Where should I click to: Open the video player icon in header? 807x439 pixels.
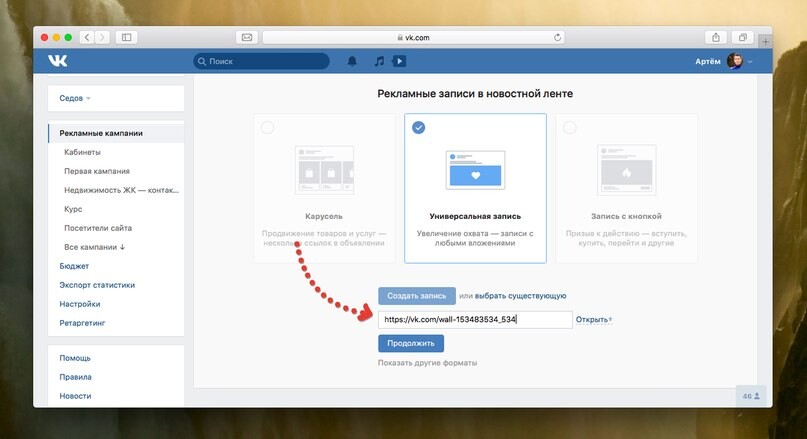(x=399, y=61)
